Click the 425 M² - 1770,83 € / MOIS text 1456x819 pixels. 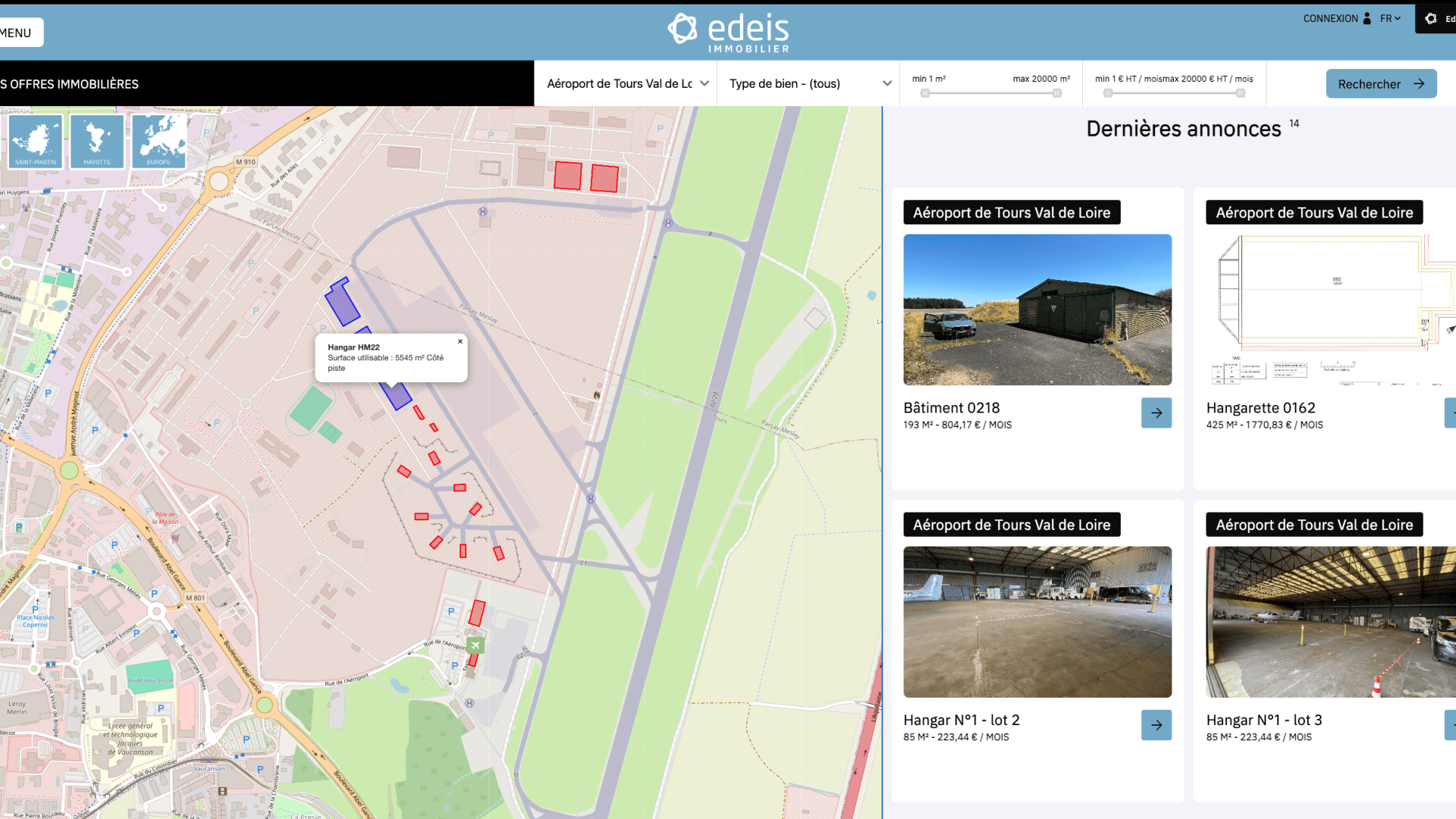point(1263,425)
